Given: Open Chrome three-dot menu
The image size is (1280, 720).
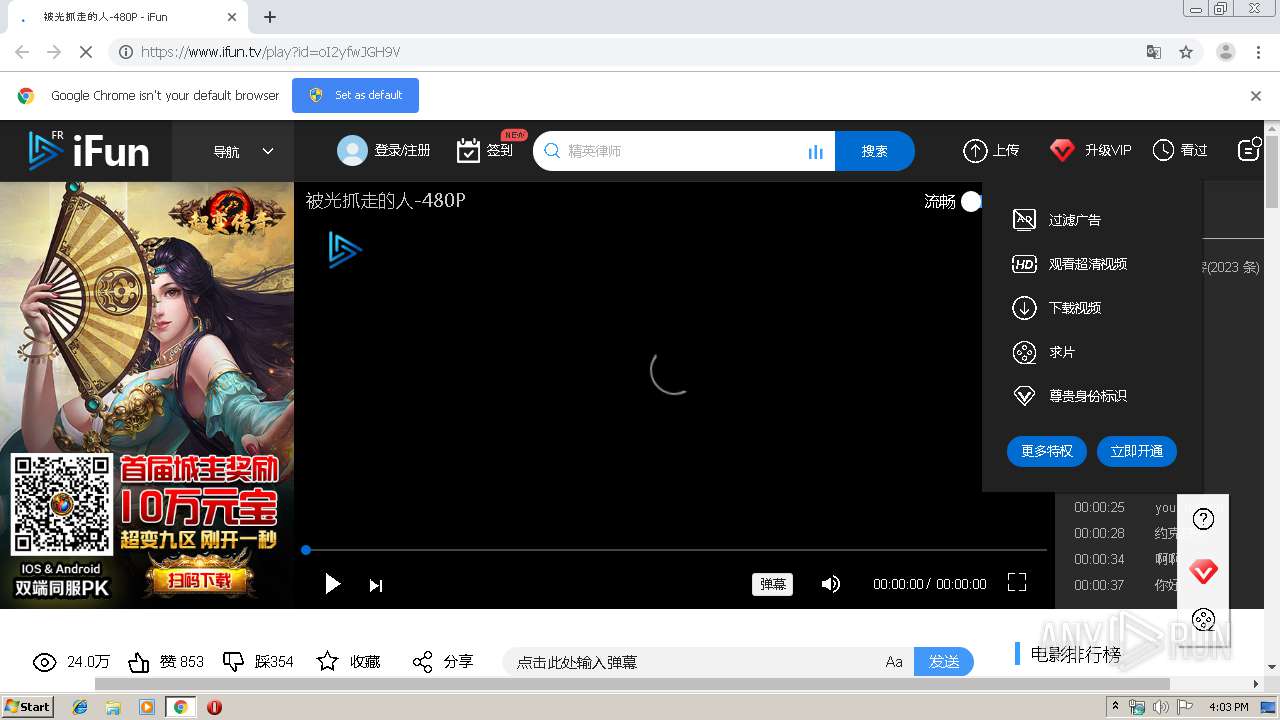Looking at the screenshot, I should [1258, 52].
